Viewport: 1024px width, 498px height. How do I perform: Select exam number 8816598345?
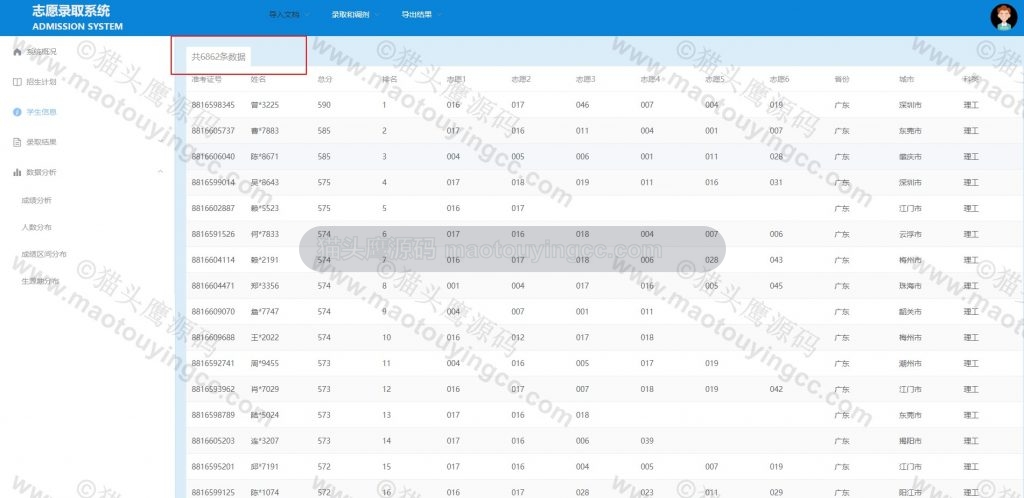pyautogui.click(x=213, y=105)
